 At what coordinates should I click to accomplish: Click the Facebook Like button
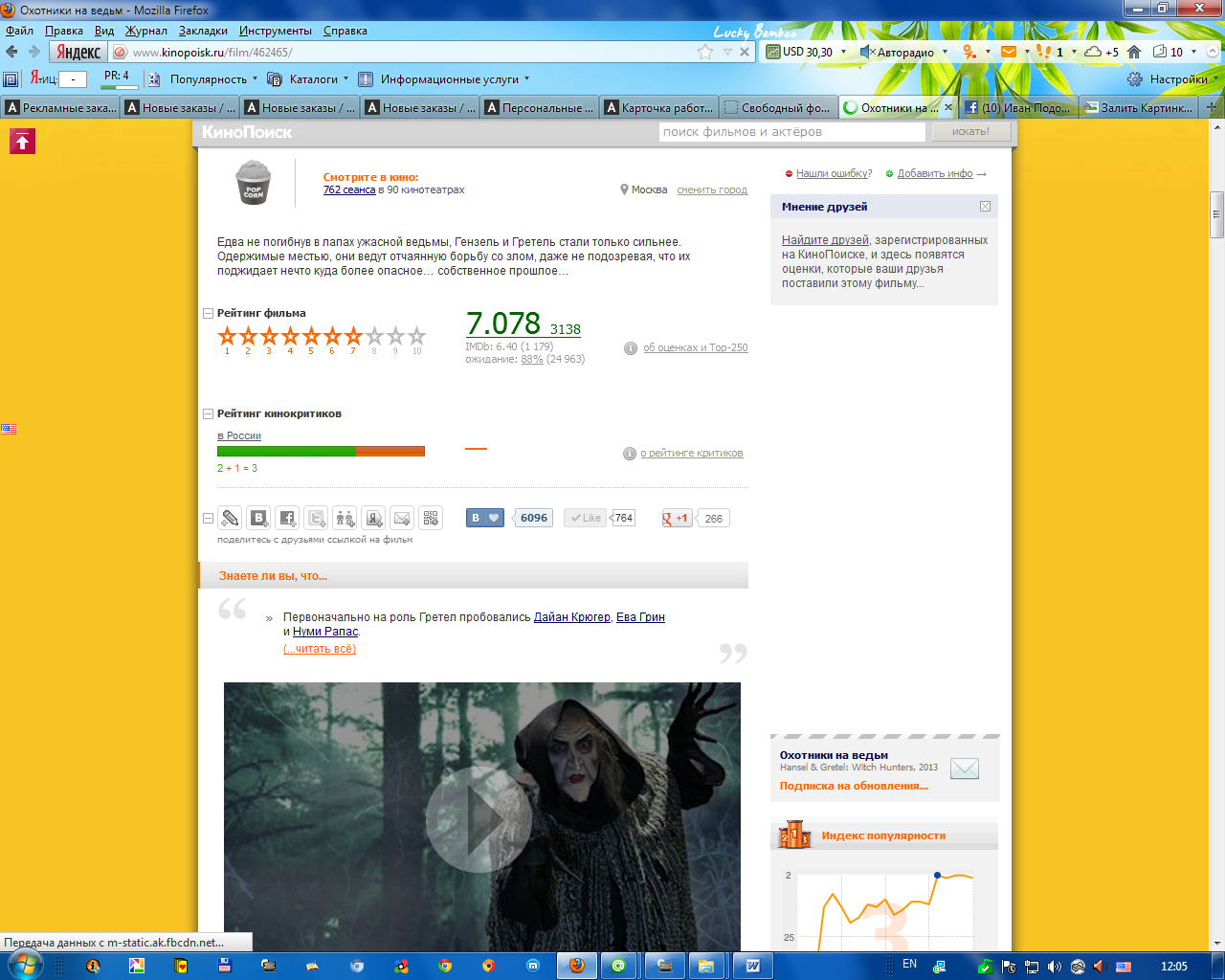pos(585,518)
